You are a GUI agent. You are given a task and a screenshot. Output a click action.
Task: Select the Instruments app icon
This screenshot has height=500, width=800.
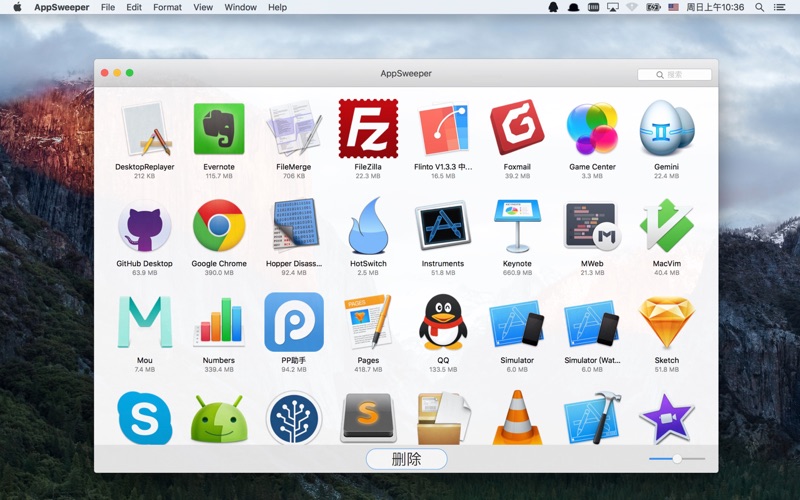(443, 226)
